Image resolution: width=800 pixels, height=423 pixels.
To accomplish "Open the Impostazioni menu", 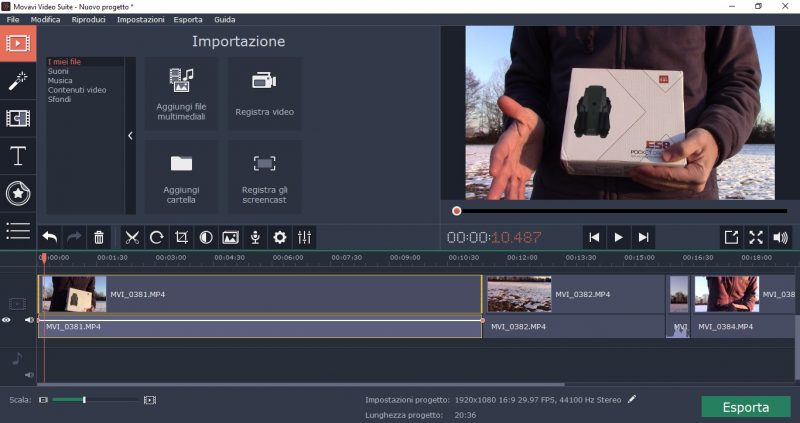I will tap(140, 19).
